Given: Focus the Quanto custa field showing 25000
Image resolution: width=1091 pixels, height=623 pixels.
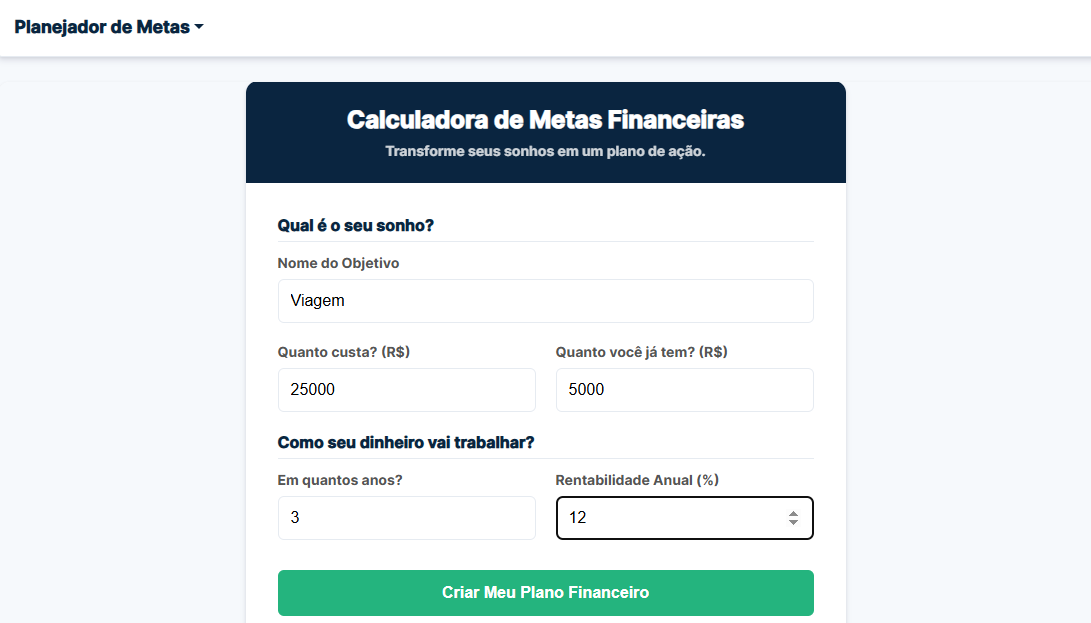Looking at the screenshot, I should coord(406,390).
